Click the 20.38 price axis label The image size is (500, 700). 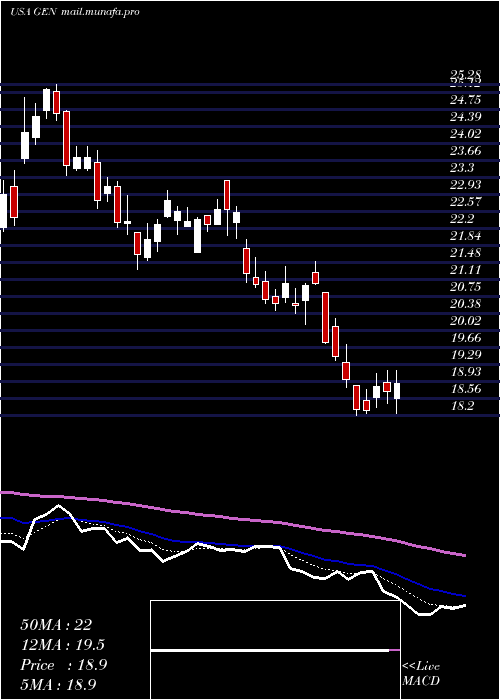click(466, 304)
